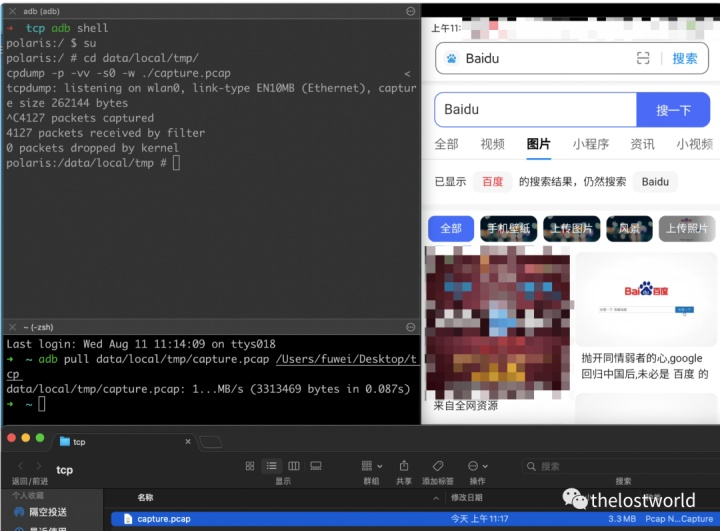Screen dimensions: 720x531
Task: Click the Pcap N...Capture kind cell
Action: point(679,519)
